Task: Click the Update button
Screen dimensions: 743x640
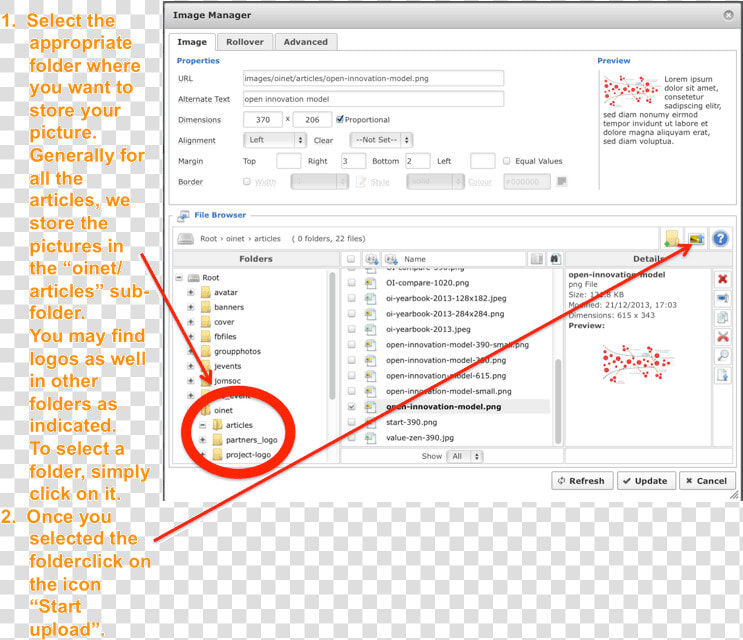Action: [x=646, y=481]
